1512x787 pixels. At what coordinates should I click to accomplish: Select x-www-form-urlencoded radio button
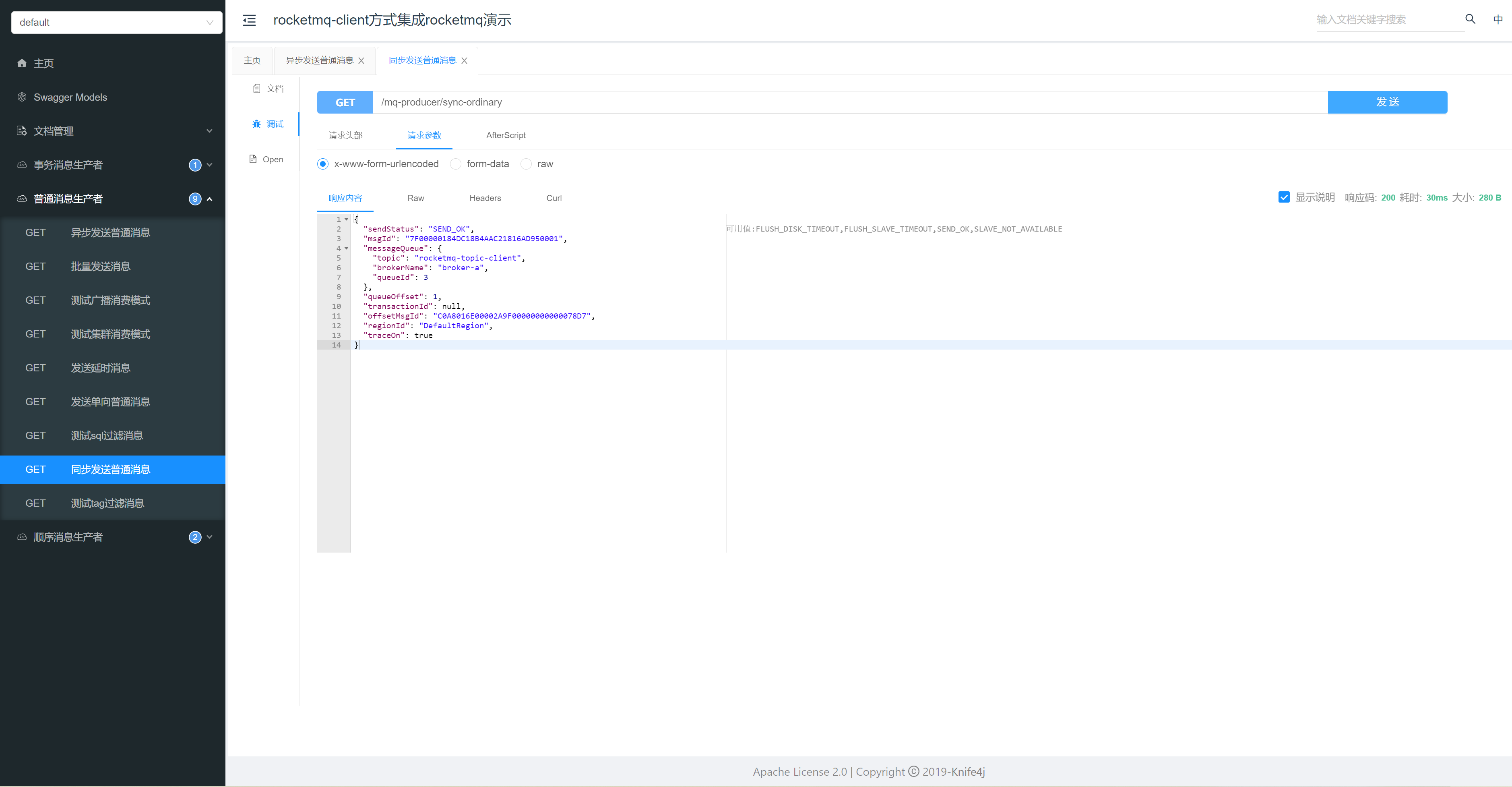323,164
